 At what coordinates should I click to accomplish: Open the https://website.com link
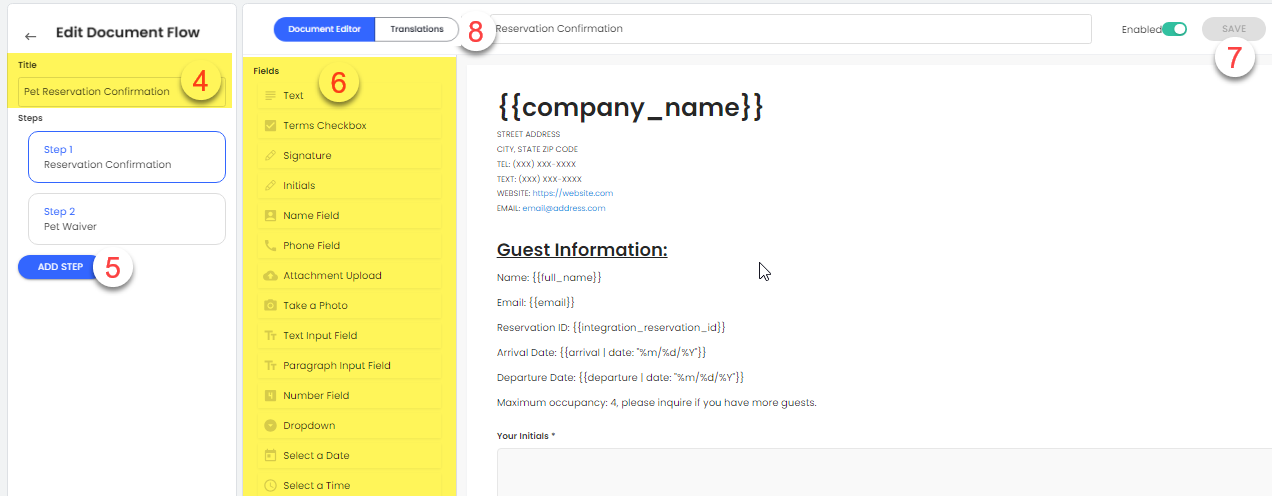click(x=572, y=193)
